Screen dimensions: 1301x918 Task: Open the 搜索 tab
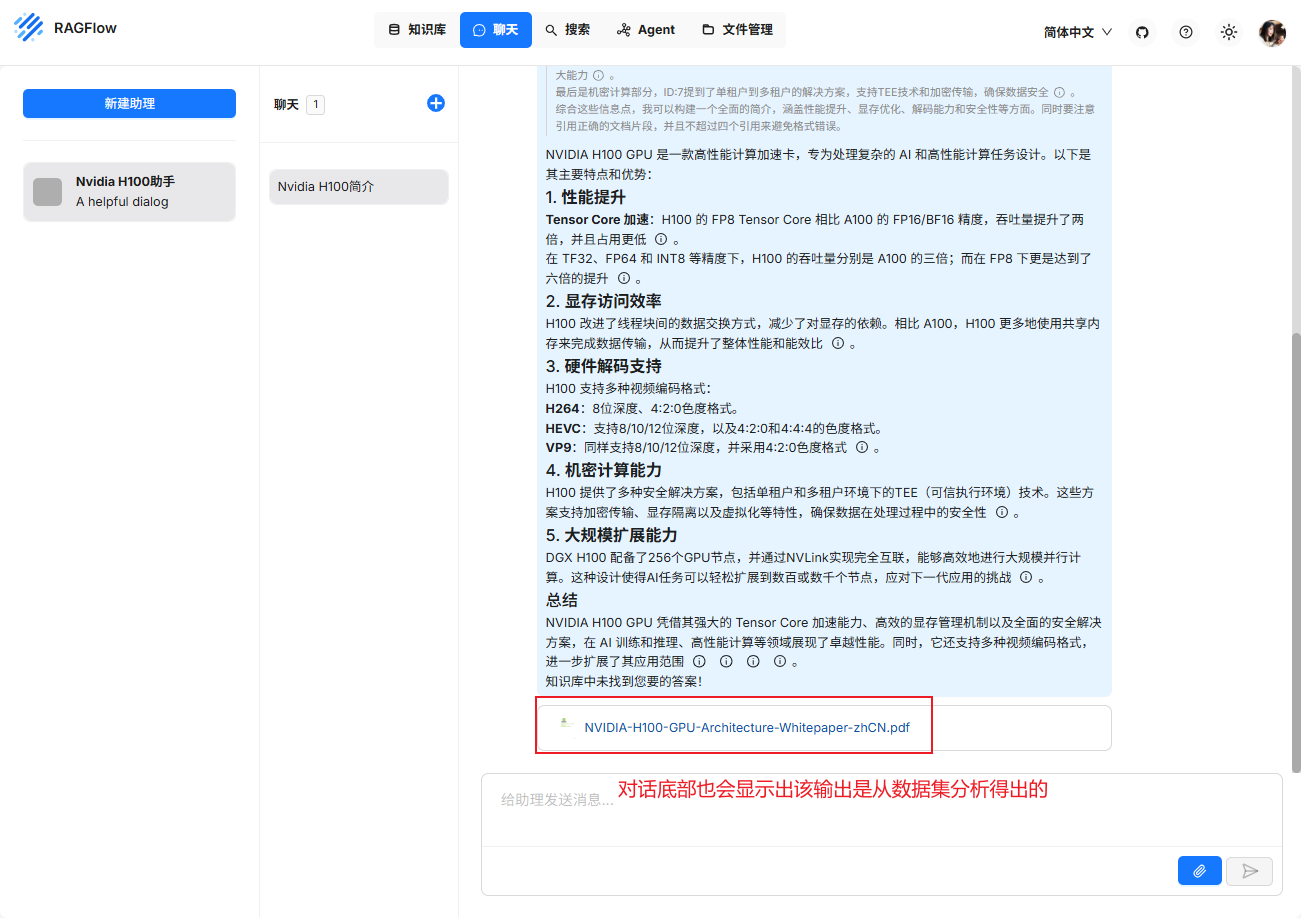(x=567, y=30)
